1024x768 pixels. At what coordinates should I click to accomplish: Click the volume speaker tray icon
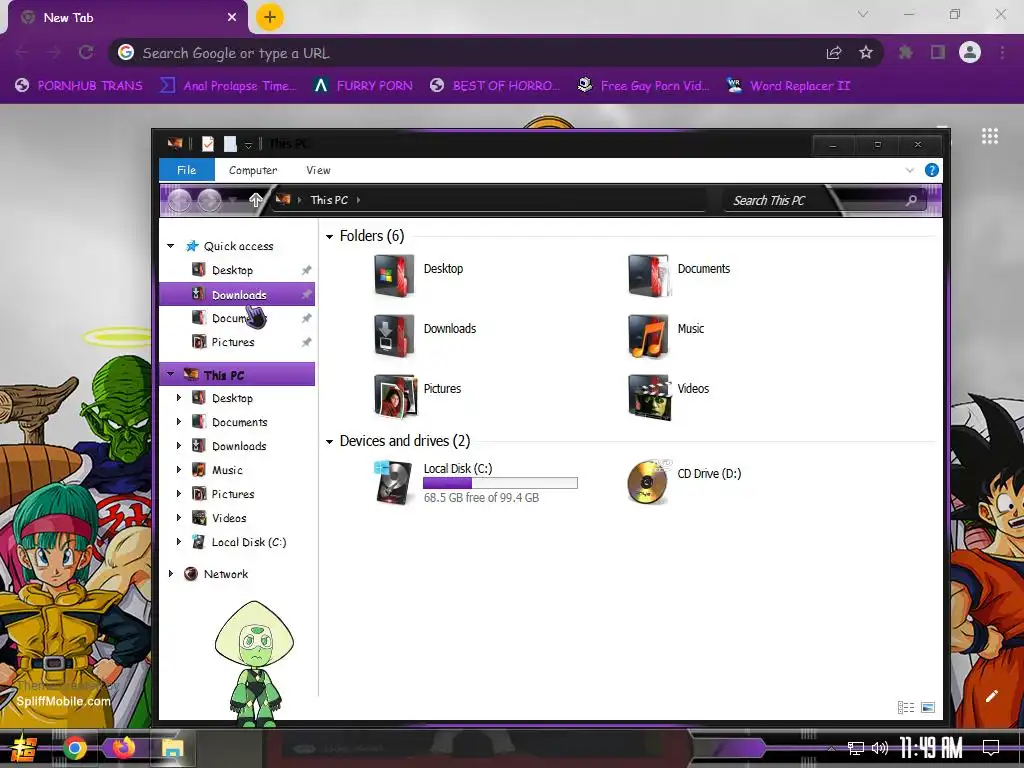pos(880,748)
